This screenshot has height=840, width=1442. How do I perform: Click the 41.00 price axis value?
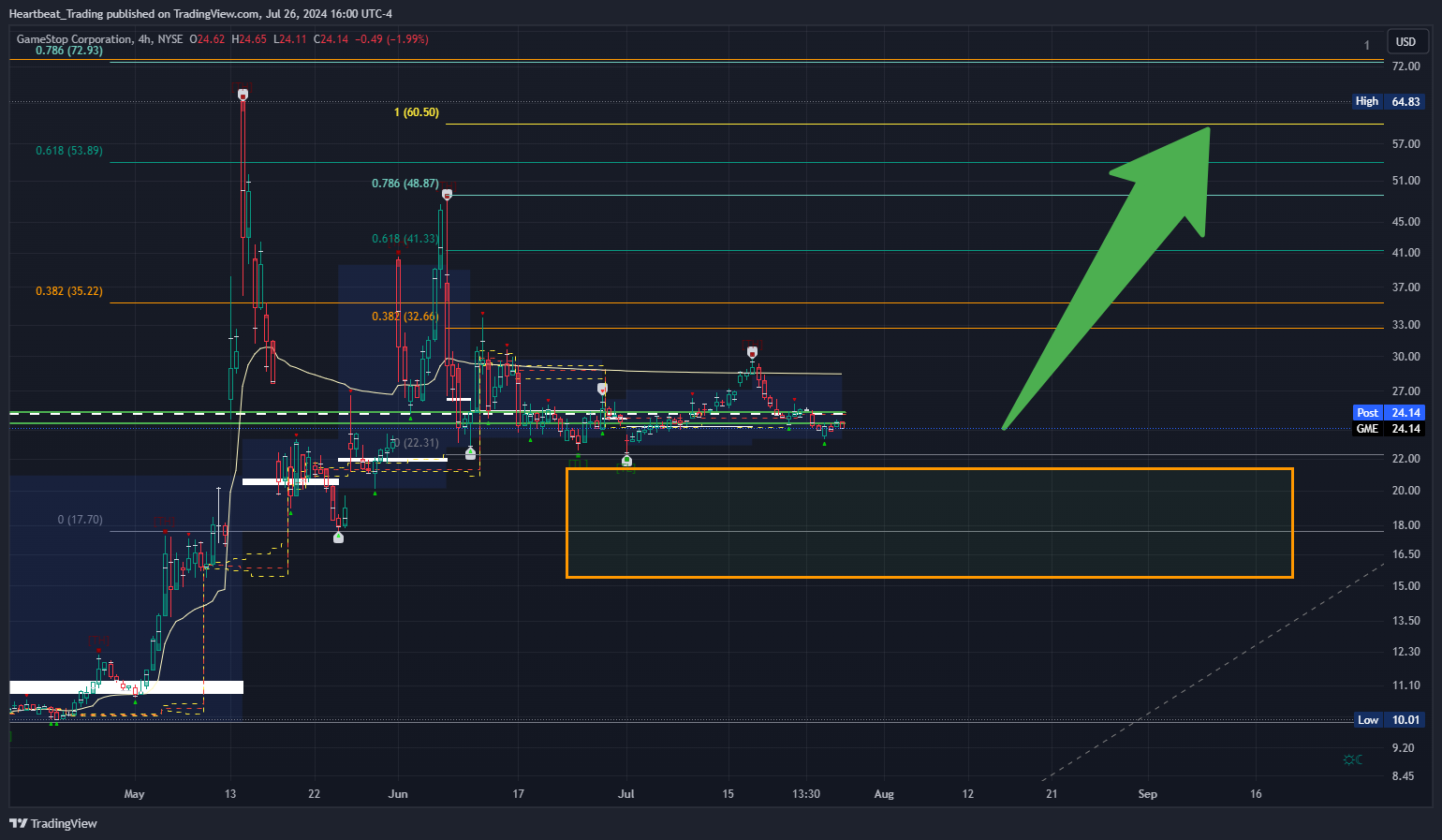[1406, 253]
